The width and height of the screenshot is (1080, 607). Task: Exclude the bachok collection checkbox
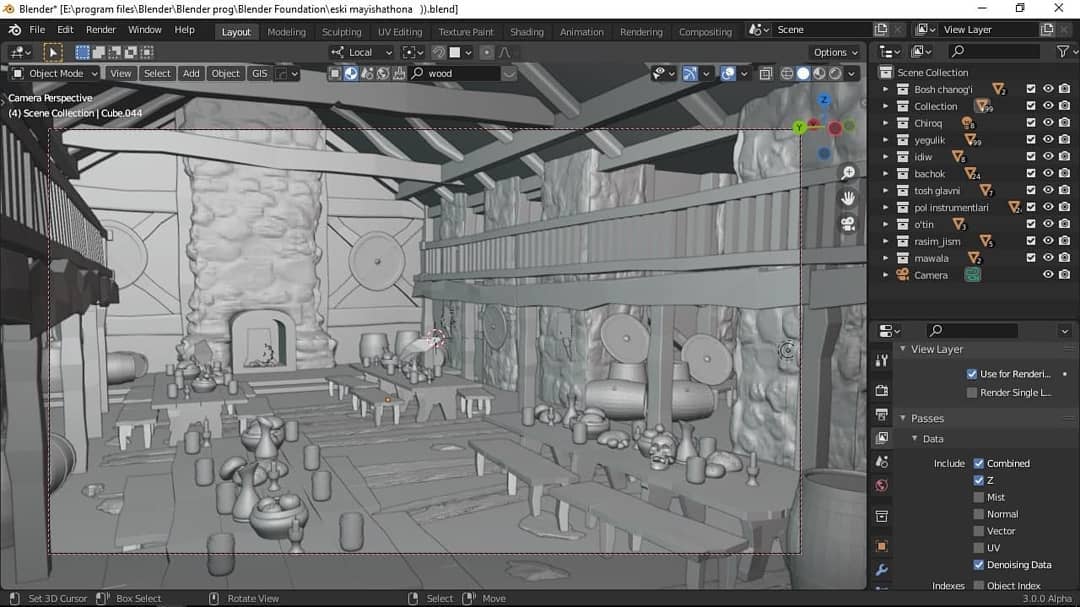[1031, 174]
